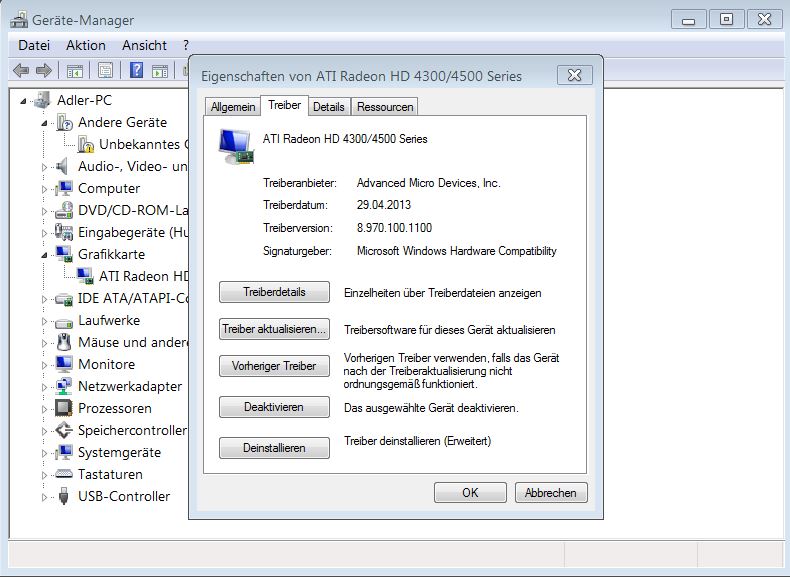790x577 pixels.
Task: Switch to the Details tab
Action: [x=328, y=106]
